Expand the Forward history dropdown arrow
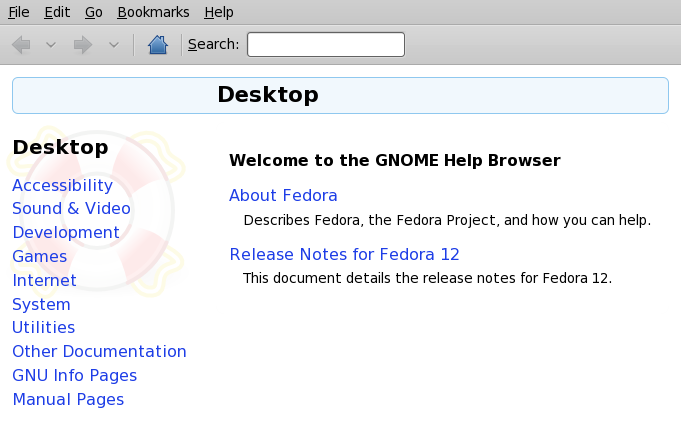Viewport: 681px width, 441px height. click(x=114, y=45)
